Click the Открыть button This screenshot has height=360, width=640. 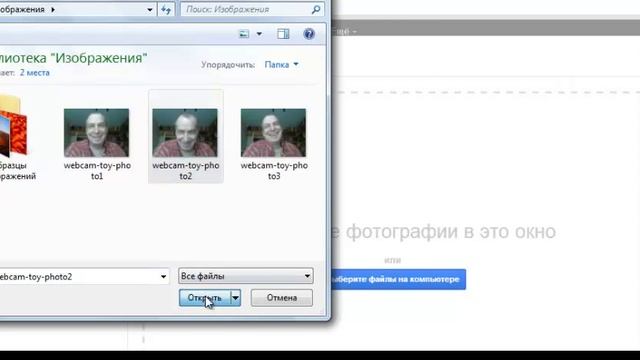pyautogui.click(x=204, y=298)
